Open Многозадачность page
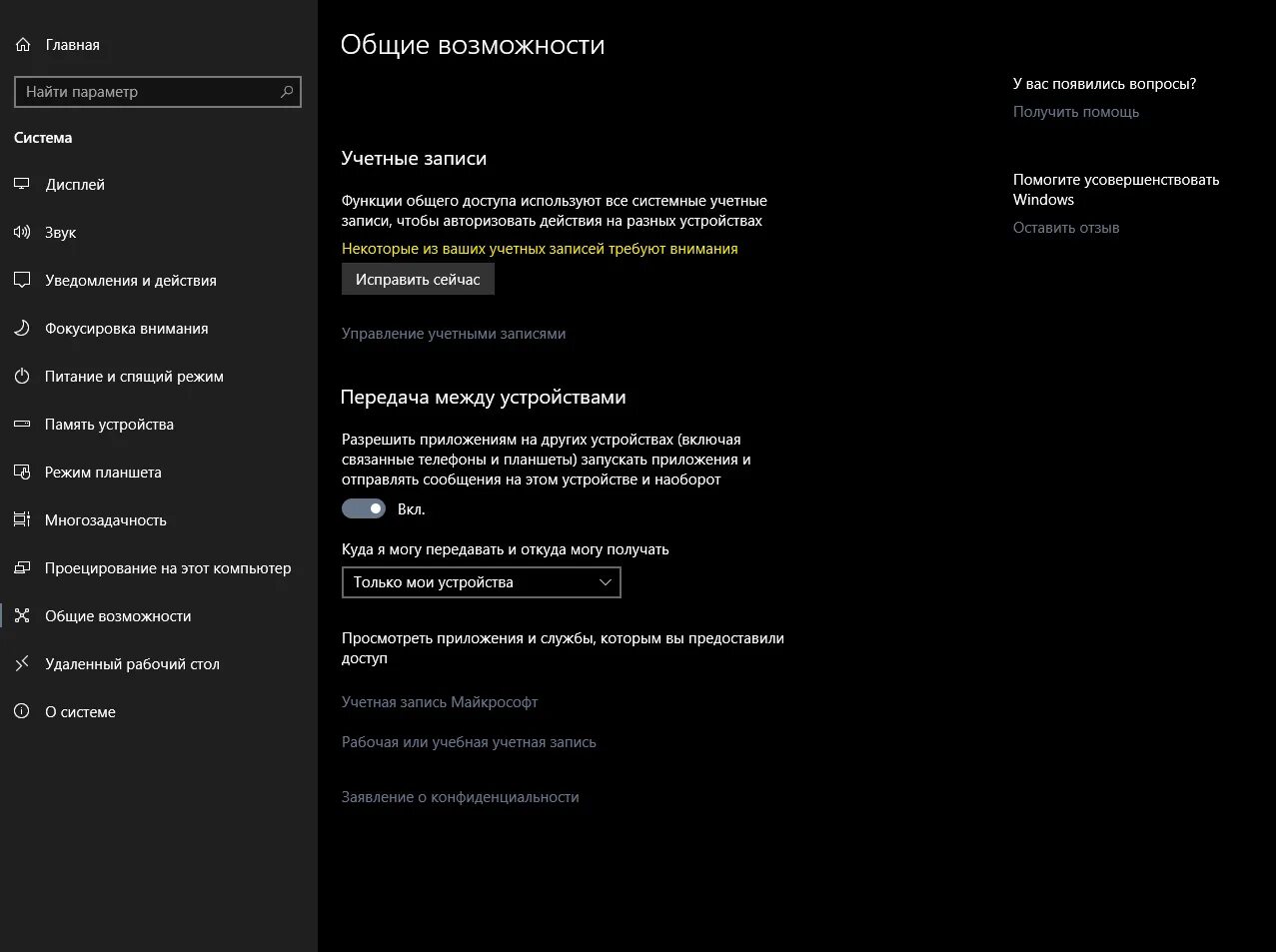Screen dimensions: 1276x952 (x=159, y=520)
